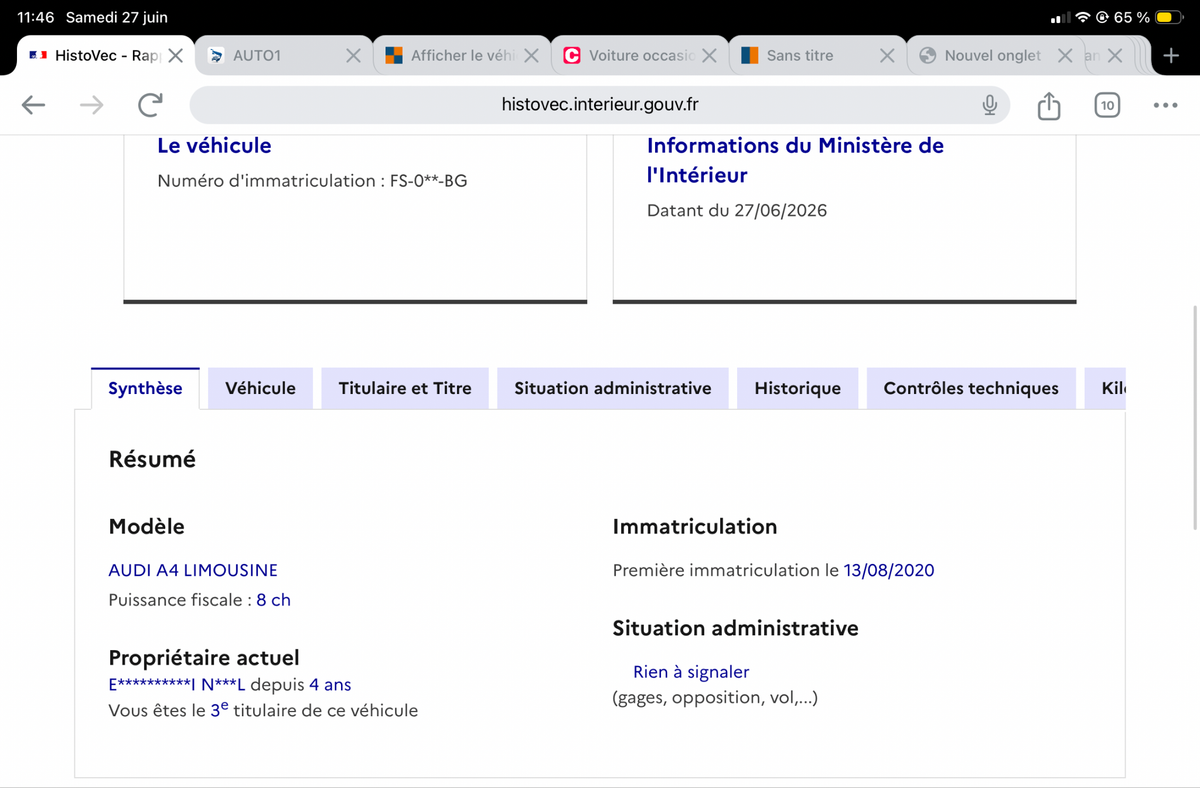Screen dimensions: 1200x788
Task: Add a new browser tab with plus icon
Action: [x=1171, y=56]
